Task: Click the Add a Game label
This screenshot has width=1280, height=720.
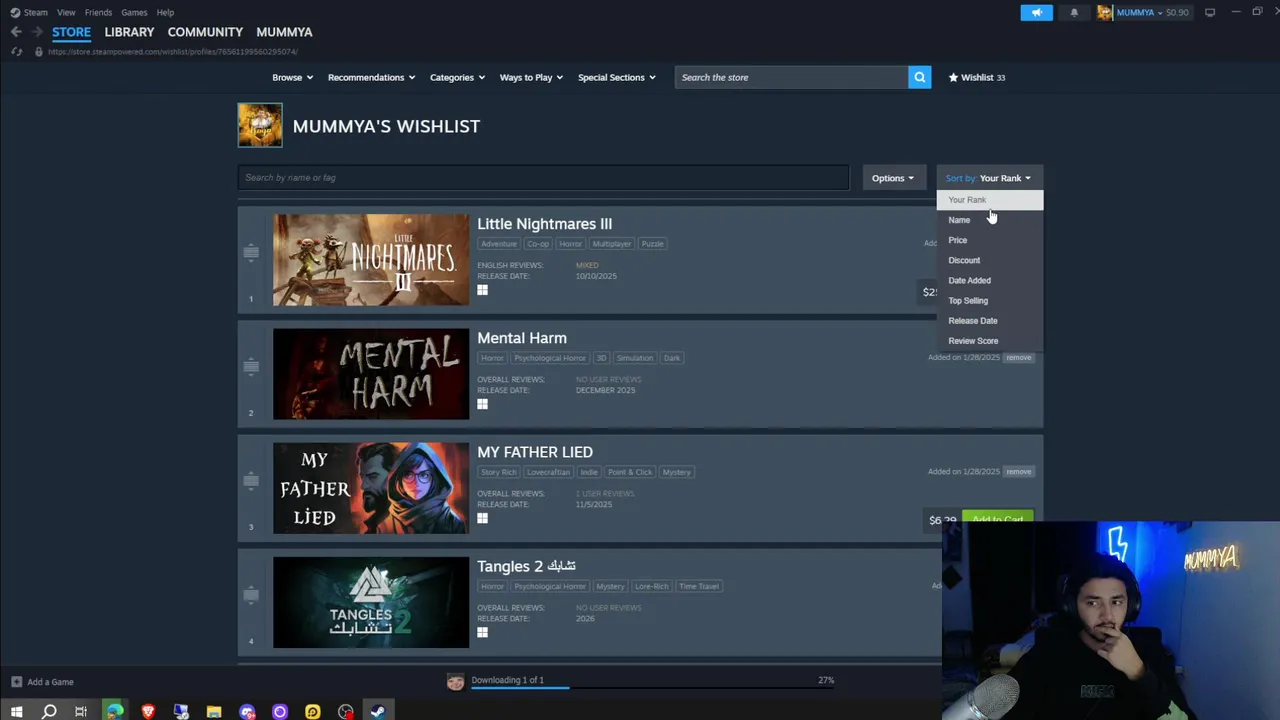Action: (x=50, y=682)
